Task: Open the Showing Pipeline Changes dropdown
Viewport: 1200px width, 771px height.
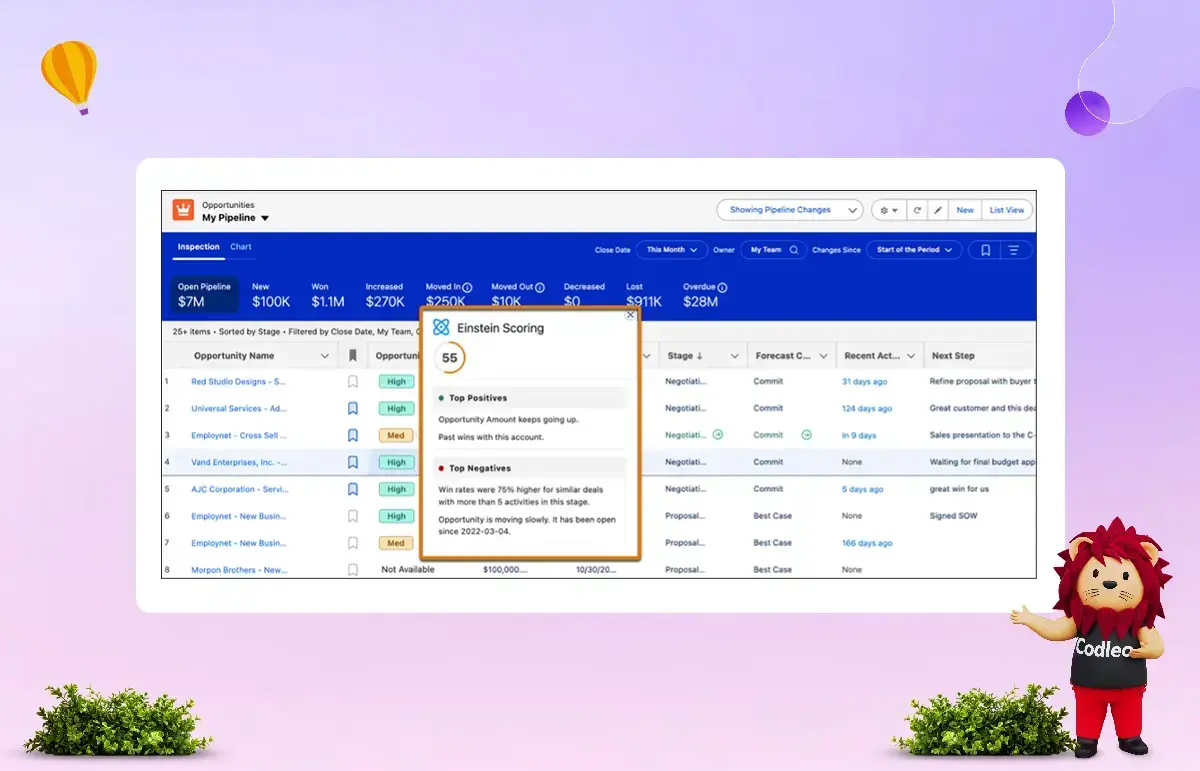Action: (x=789, y=210)
